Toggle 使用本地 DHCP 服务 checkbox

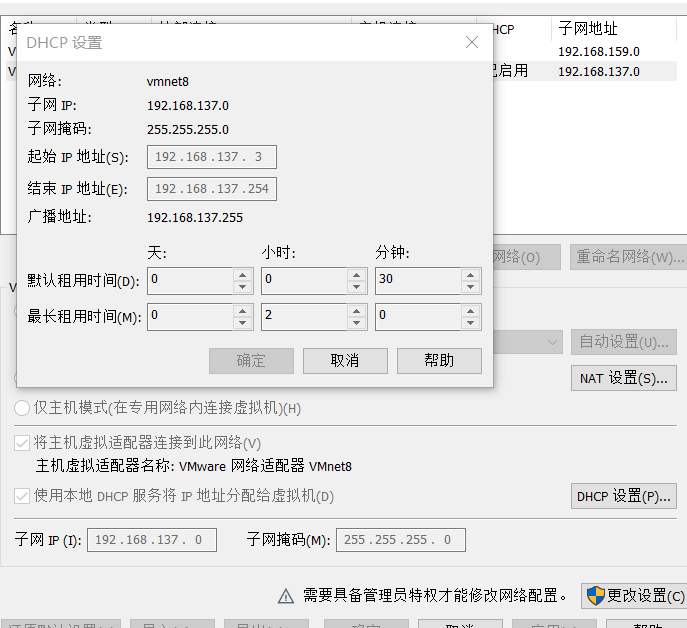point(22,496)
